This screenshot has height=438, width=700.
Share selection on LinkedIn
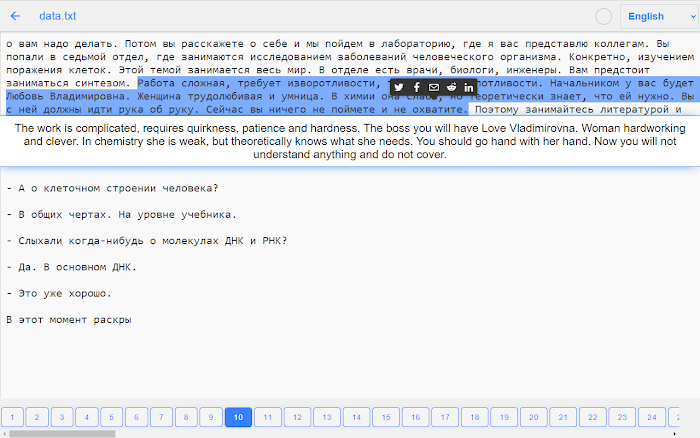point(468,88)
